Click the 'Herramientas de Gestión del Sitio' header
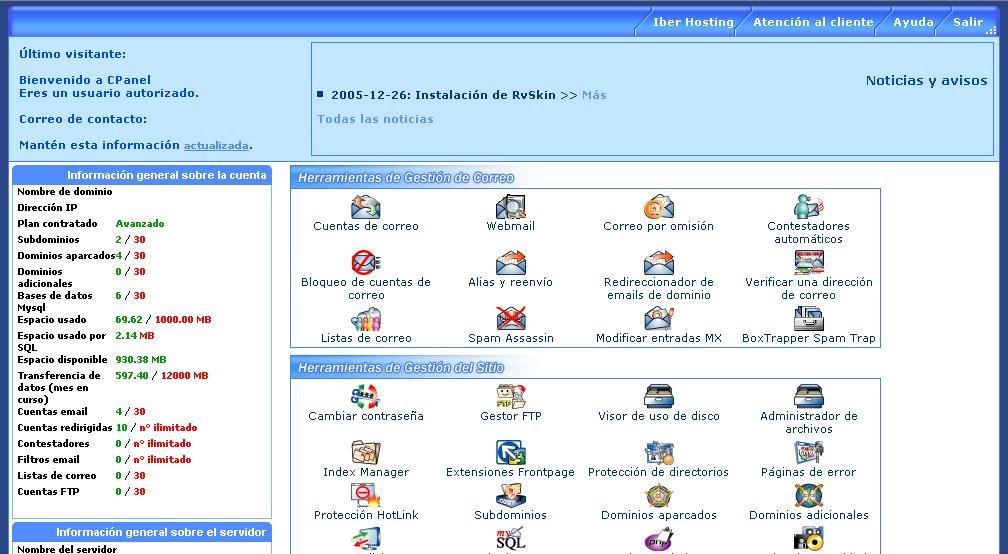Screen dimensions: 1008x554 click(x=400, y=368)
